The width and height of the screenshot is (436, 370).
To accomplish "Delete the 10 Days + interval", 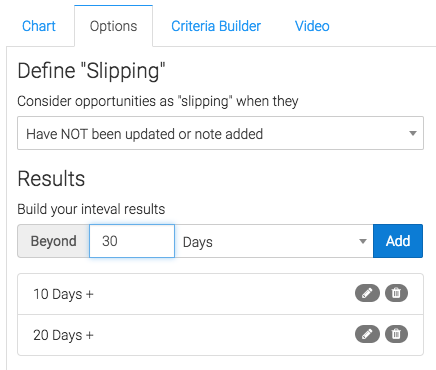I will tap(396, 293).
